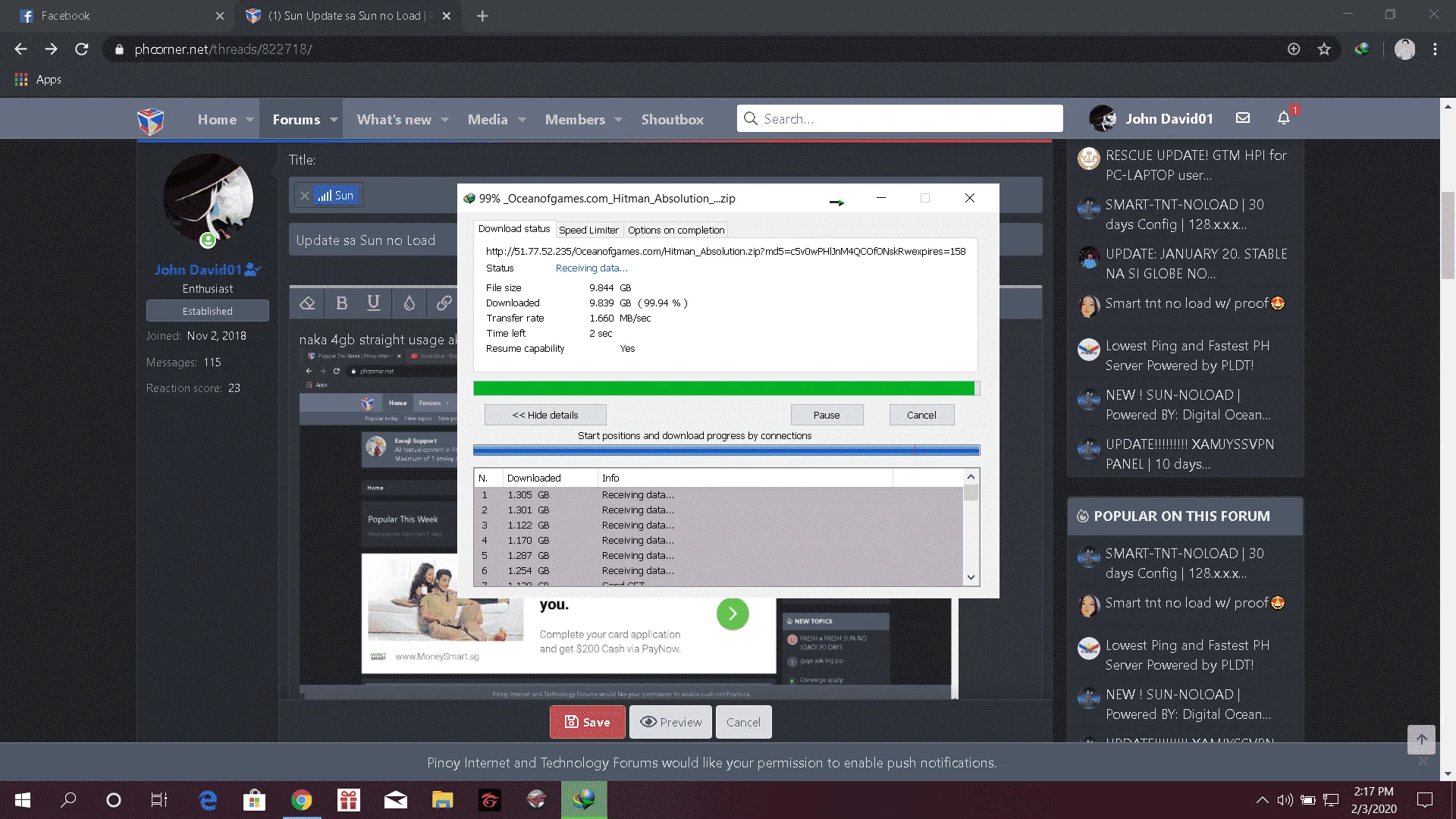The height and width of the screenshot is (819, 1456).
Task: Open the Shoutbox menu item
Action: point(673,120)
